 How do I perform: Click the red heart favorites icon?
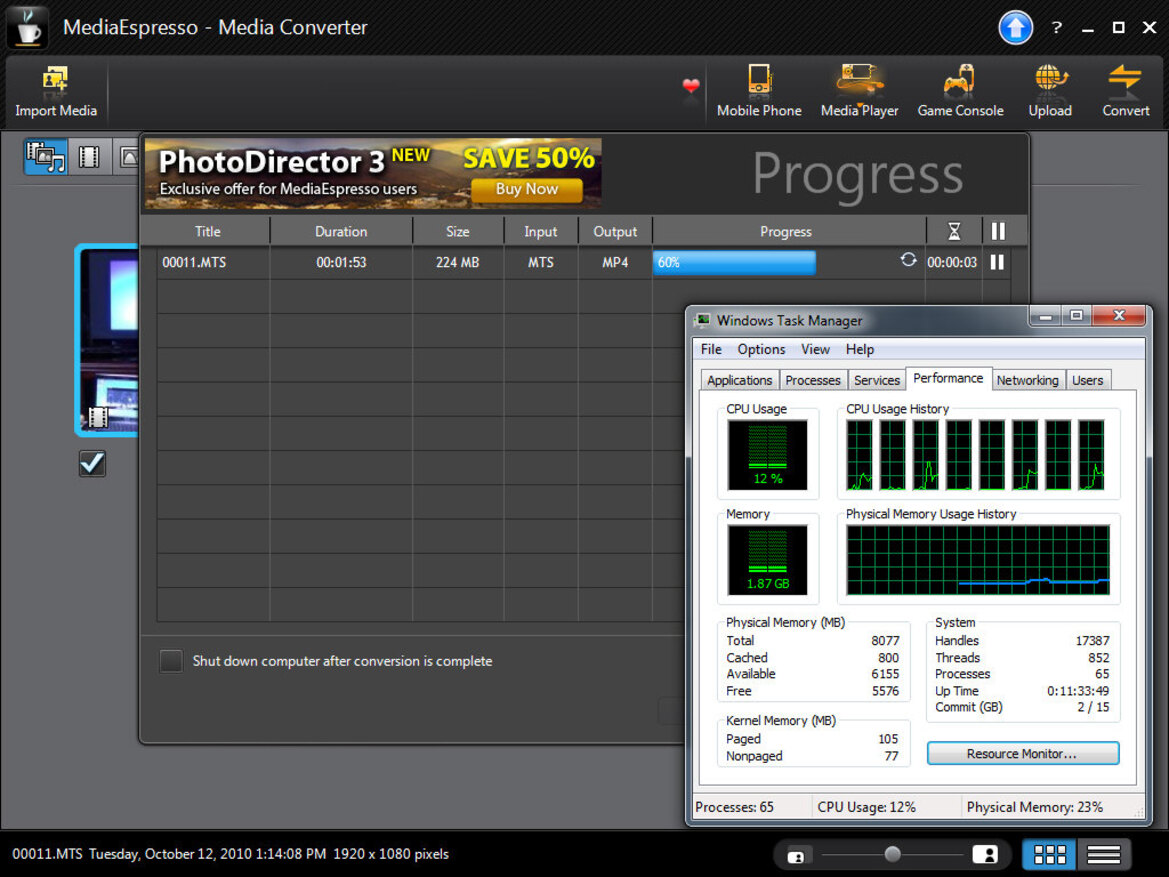click(691, 85)
